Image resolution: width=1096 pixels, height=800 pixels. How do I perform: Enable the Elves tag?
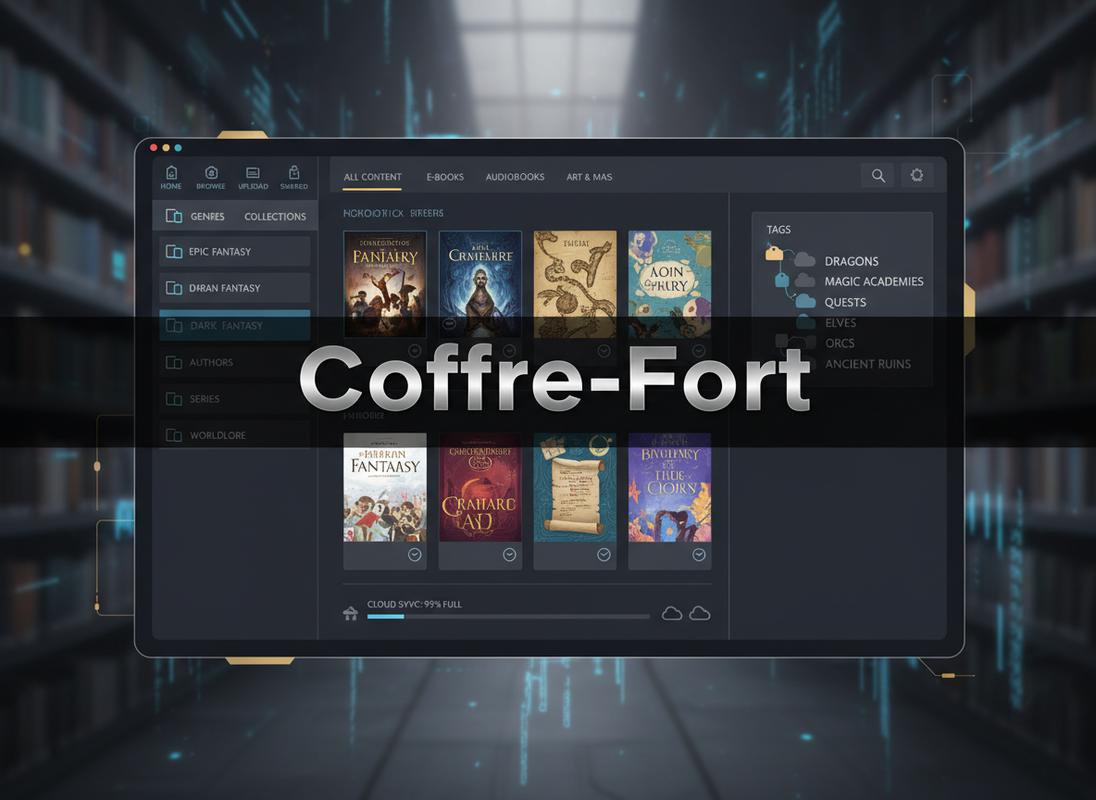(841, 322)
